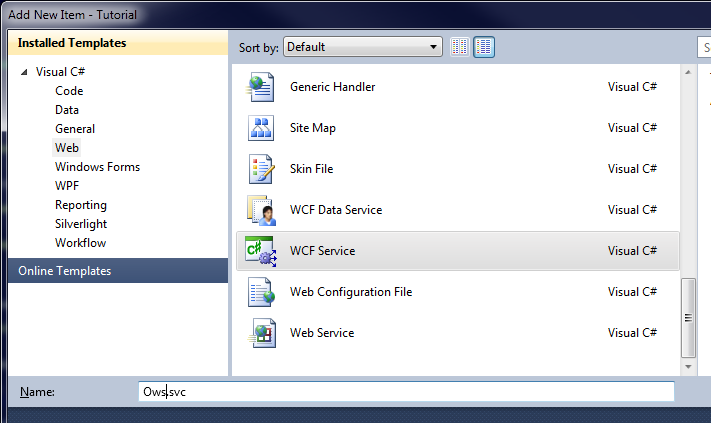Collapse the Visual C# tree node
This screenshot has width=711, height=423.
[24, 72]
